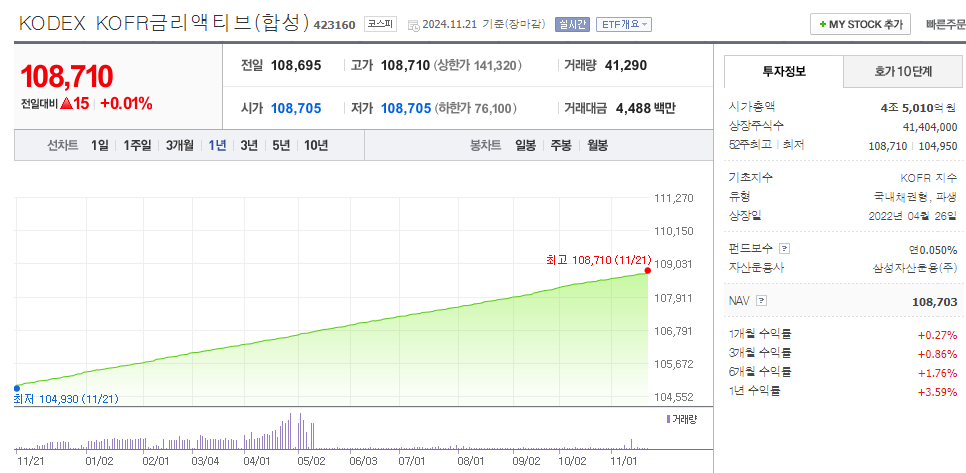Click the help icon next to 펀드보수
Screen dimensions: 966x473
coord(784,249)
